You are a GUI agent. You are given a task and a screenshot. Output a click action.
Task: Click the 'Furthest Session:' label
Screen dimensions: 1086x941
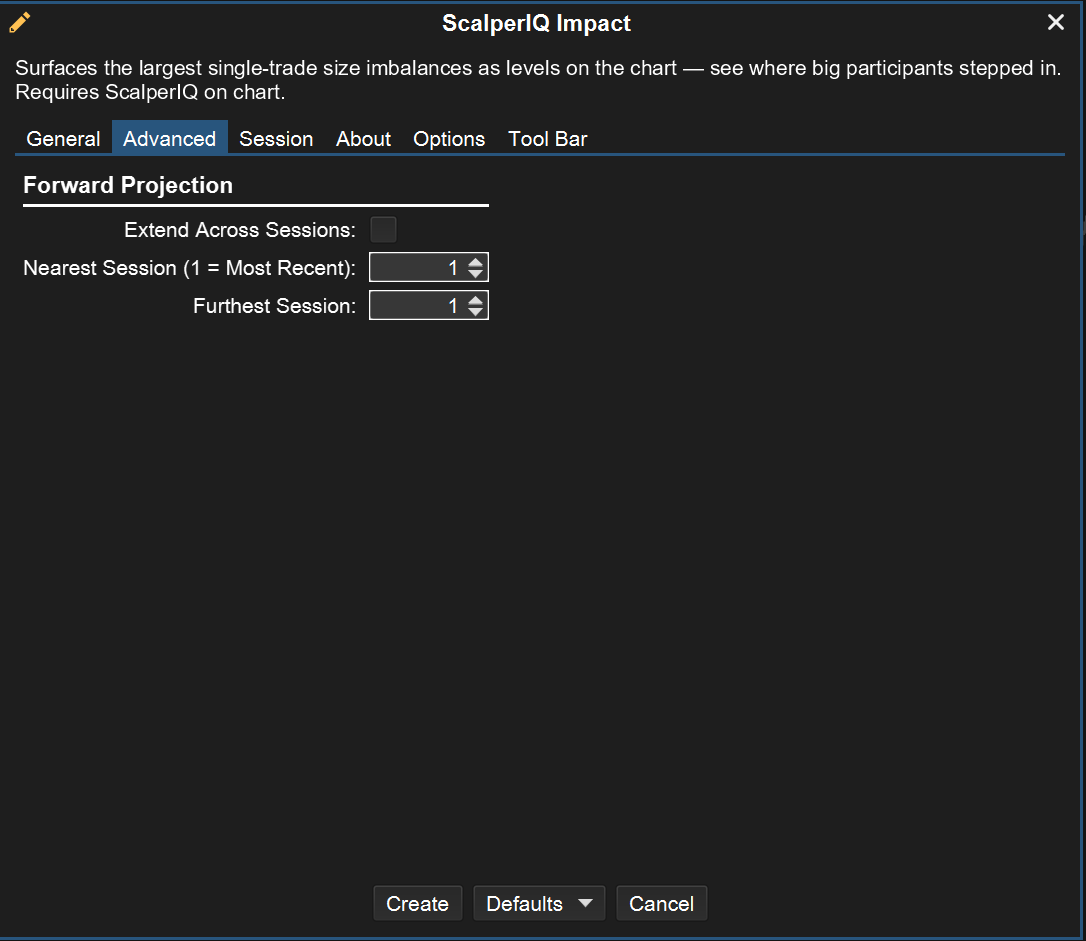274,306
